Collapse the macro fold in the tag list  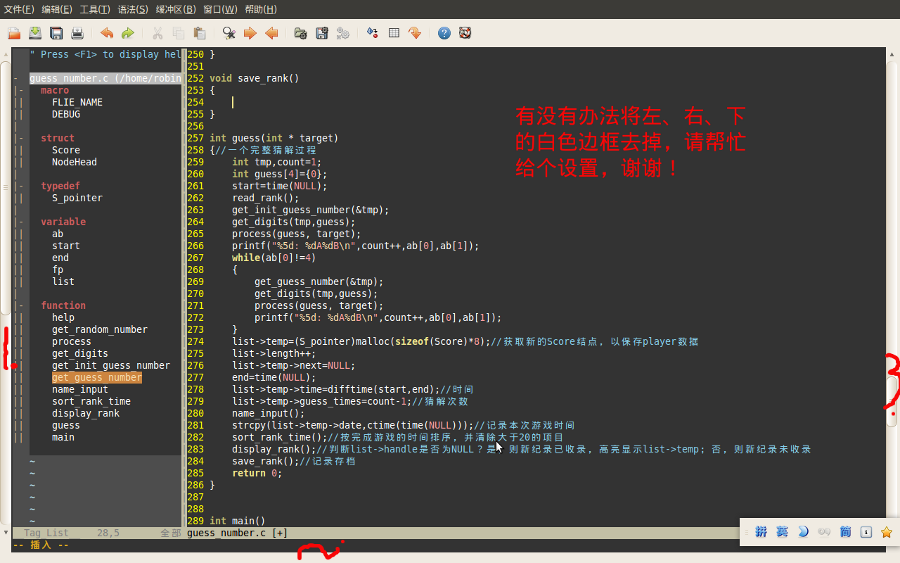click(21, 90)
